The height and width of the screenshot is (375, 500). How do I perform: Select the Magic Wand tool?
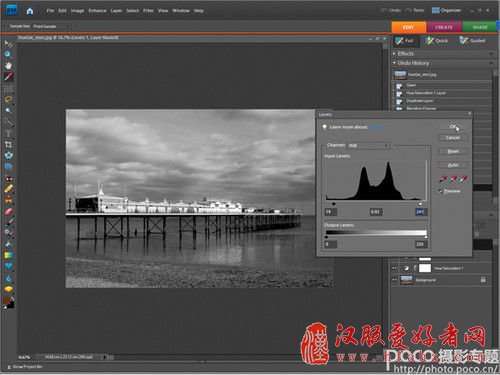(x=8, y=111)
